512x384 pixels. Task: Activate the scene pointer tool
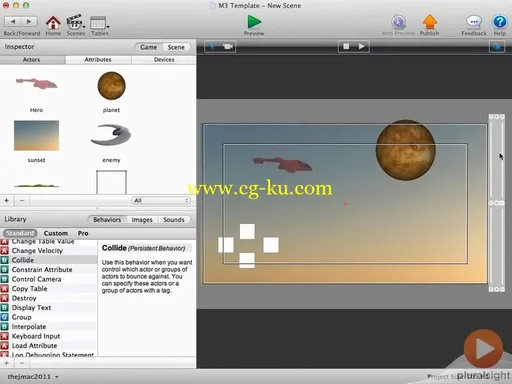pos(212,46)
